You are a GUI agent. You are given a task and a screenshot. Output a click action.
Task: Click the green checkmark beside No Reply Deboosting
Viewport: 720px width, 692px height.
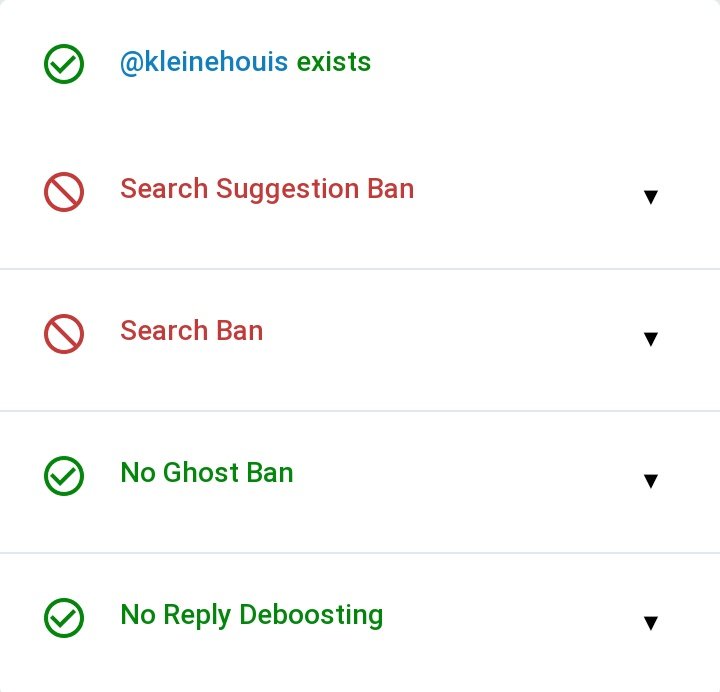click(64, 617)
